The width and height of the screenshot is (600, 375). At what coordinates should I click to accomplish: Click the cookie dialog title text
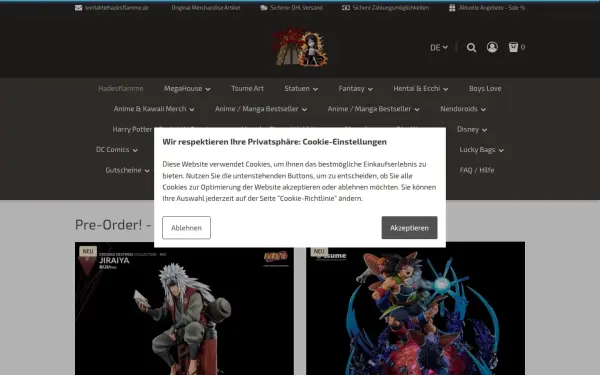pyautogui.click(x=274, y=142)
